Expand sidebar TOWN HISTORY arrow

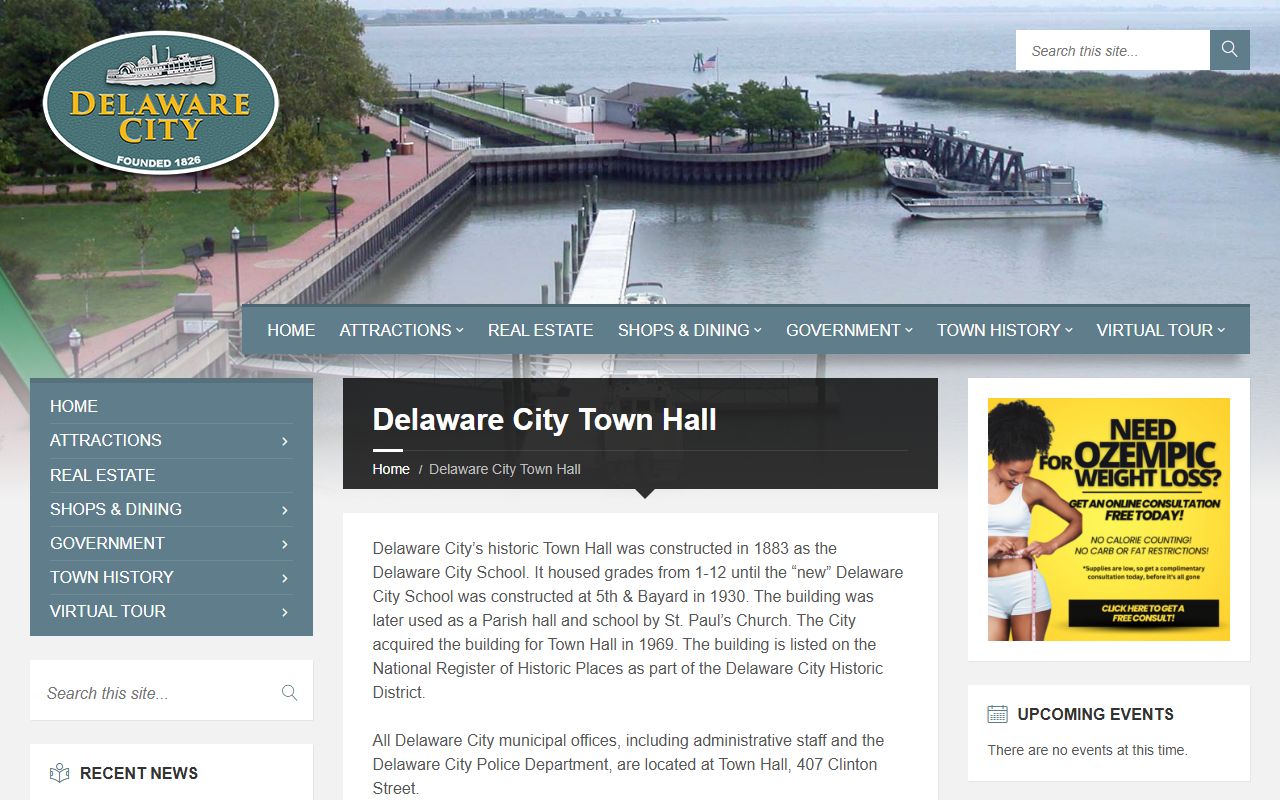[285, 578]
